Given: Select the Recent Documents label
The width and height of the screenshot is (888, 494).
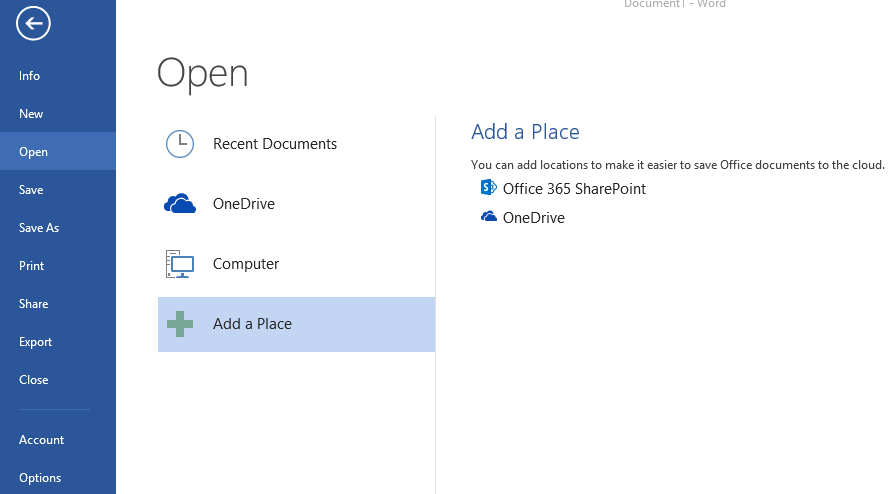Looking at the screenshot, I should [275, 144].
